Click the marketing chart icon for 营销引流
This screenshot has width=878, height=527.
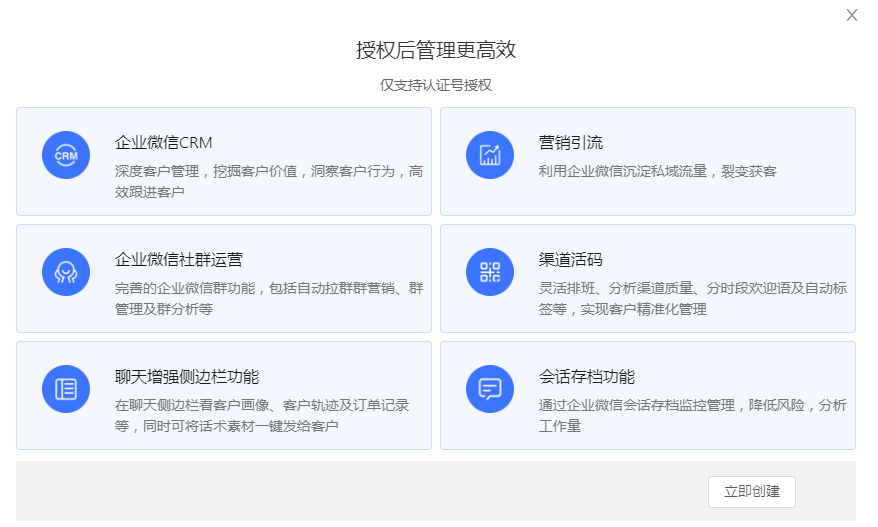490,155
